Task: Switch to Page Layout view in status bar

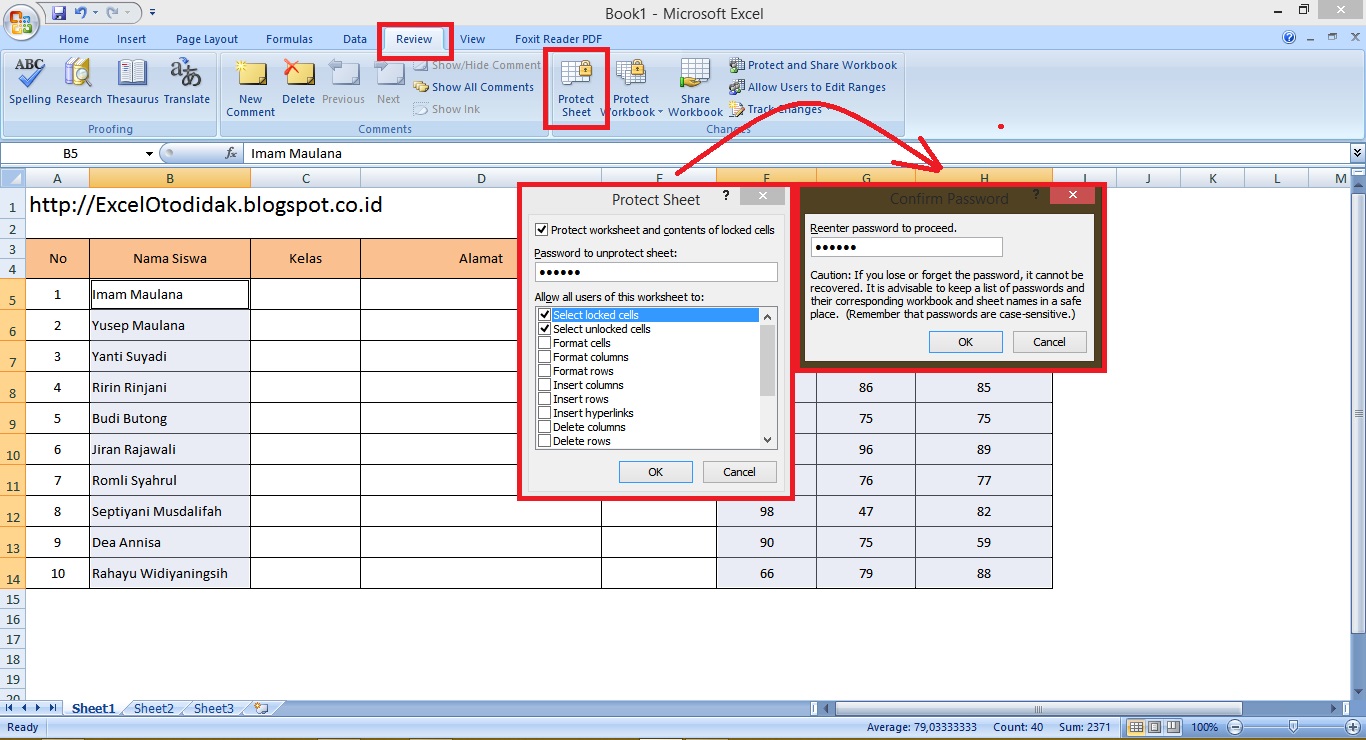Action: point(1154,727)
